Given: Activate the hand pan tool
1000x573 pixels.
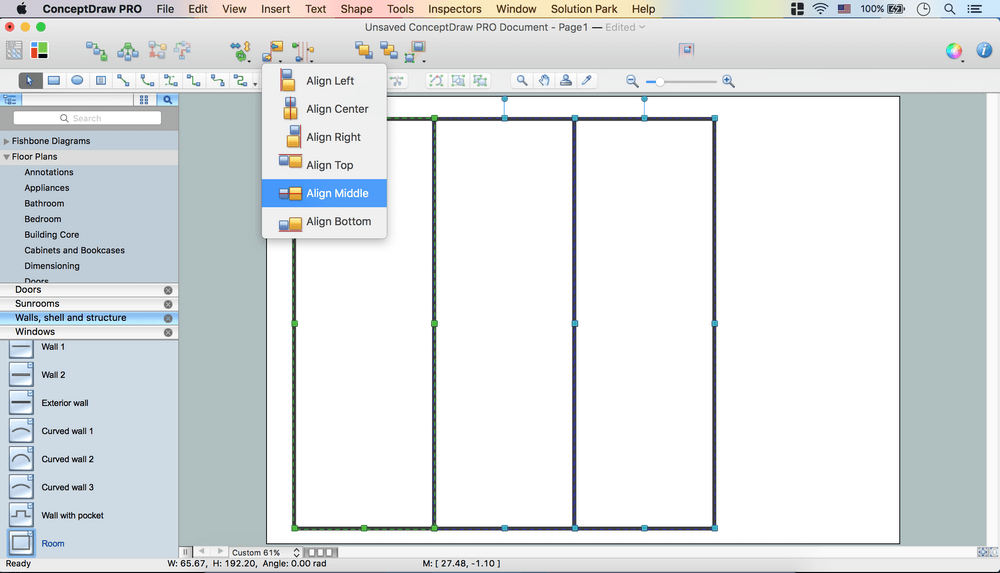Looking at the screenshot, I should [x=544, y=81].
